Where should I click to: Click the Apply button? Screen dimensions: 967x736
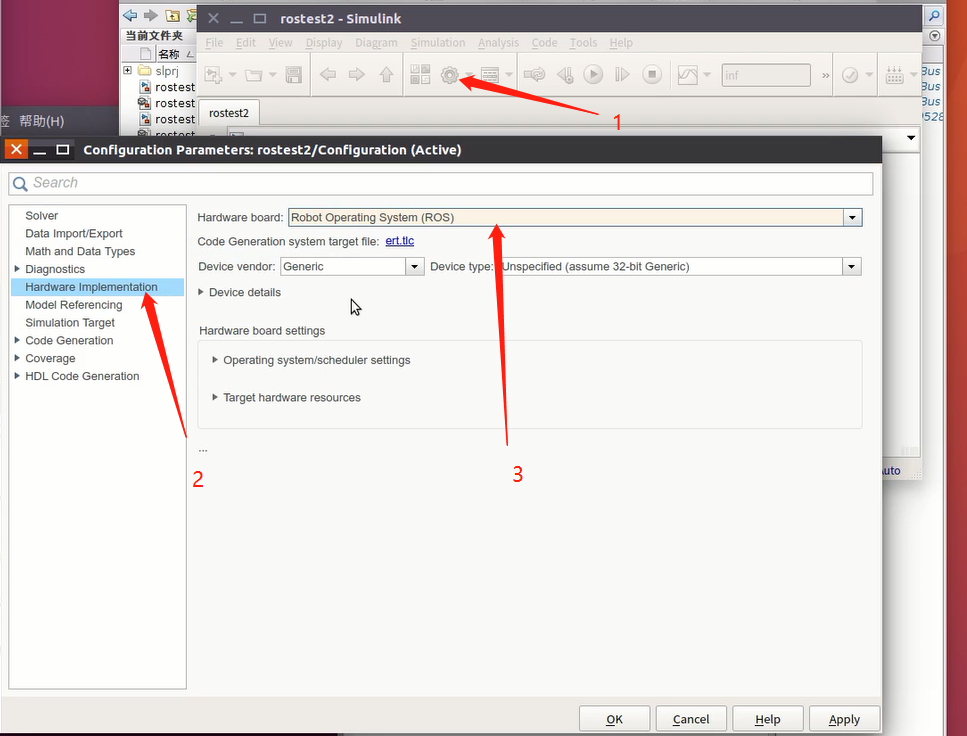[x=844, y=719]
